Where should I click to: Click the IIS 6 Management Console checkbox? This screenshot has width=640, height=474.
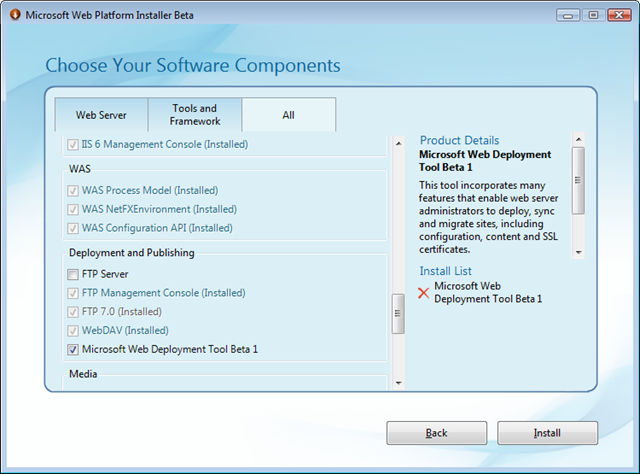click(73, 145)
